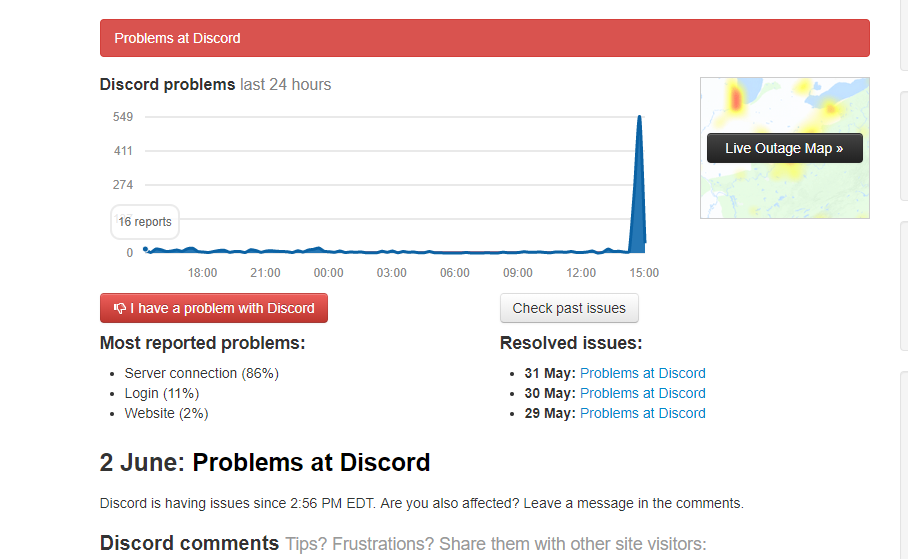Click the blue spike peak in the chart
This screenshot has height=559, width=908.
(639, 118)
